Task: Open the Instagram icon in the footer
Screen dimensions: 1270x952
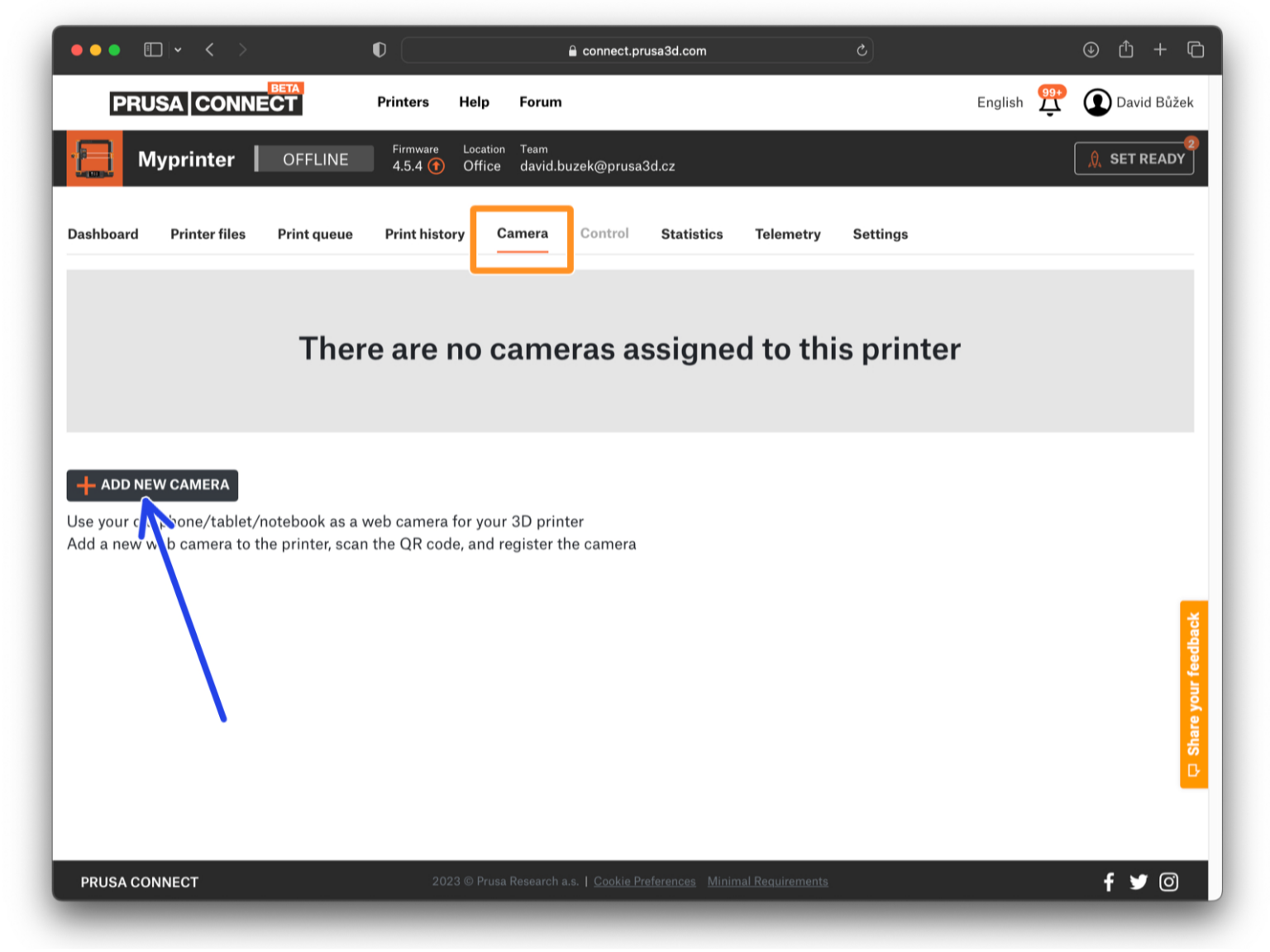Action: pyautogui.click(x=1168, y=882)
